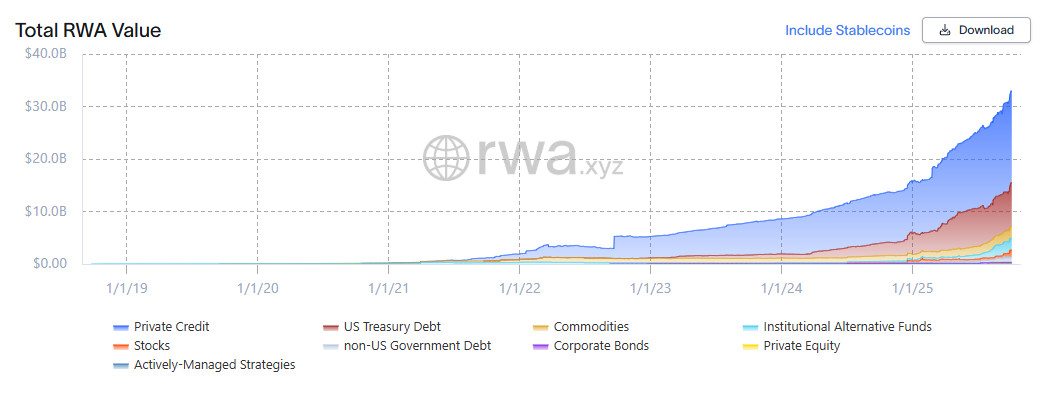Toggle Stocks legend entry
Viewport: 1047px width, 410px height.
[152, 346]
